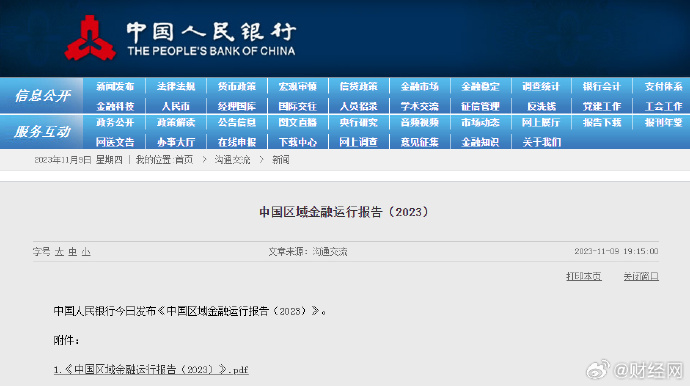This screenshot has width=690, height=386.
Task: Click the 关闭窗口 link
Action: click(x=641, y=276)
